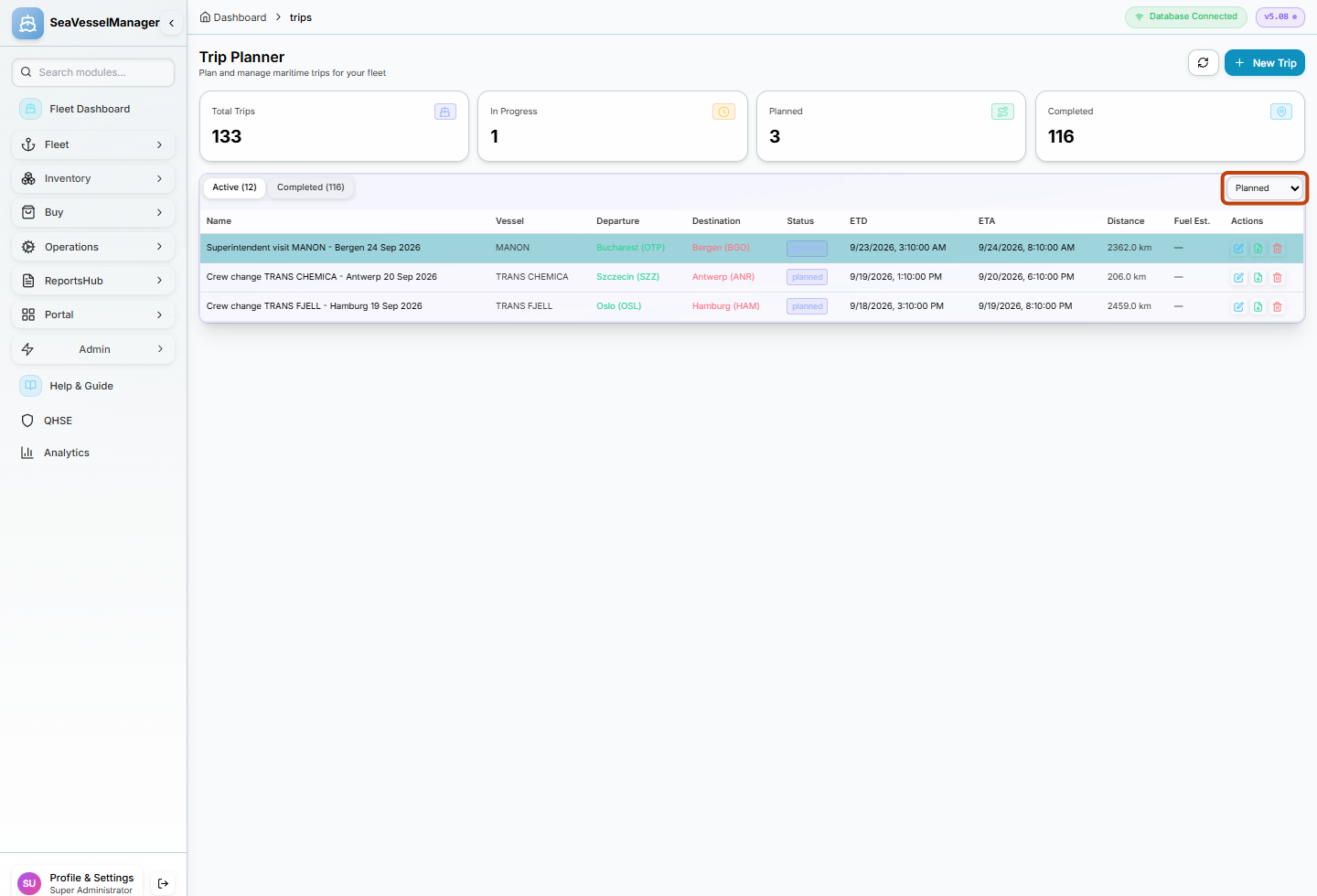
Task: Expand the Admin menu
Action: (x=92, y=349)
